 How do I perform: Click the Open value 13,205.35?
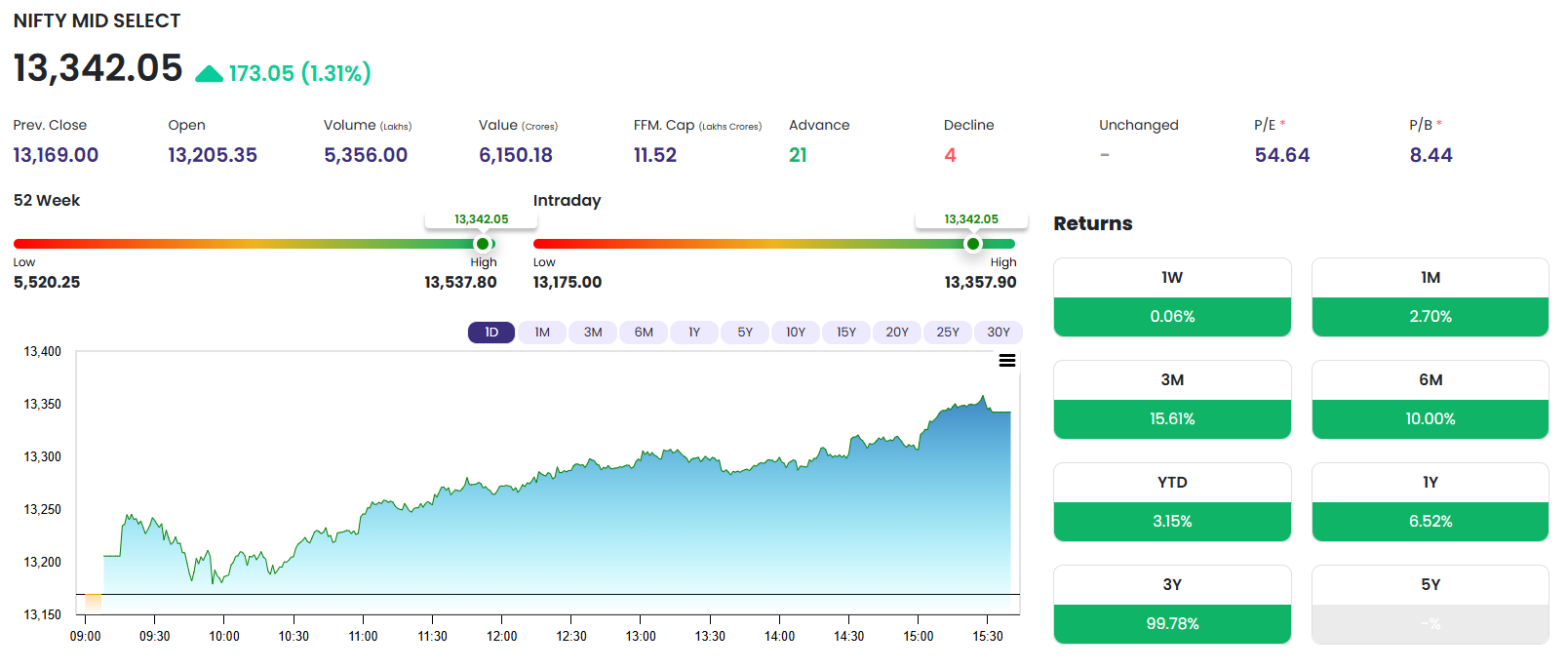pyautogui.click(x=213, y=155)
